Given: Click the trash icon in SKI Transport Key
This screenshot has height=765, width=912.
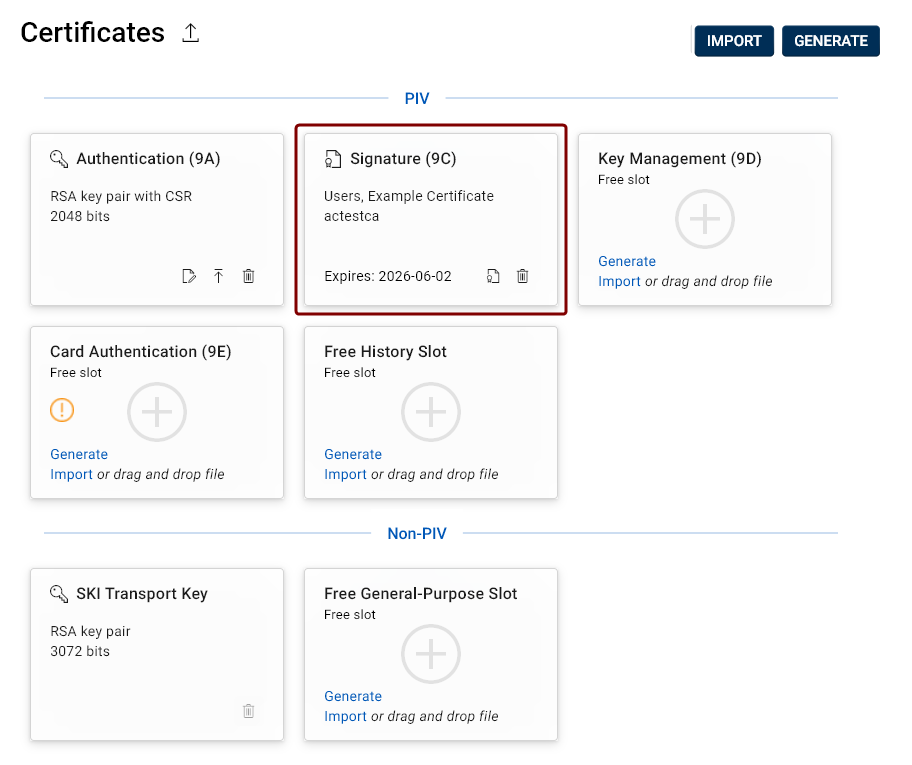Looking at the screenshot, I should coord(249,711).
